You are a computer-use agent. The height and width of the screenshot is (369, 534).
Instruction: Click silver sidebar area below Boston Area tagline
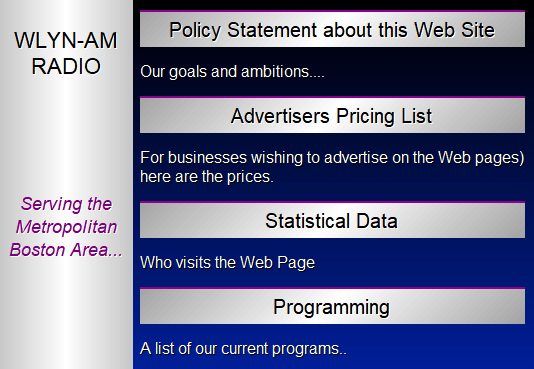point(66,315)
